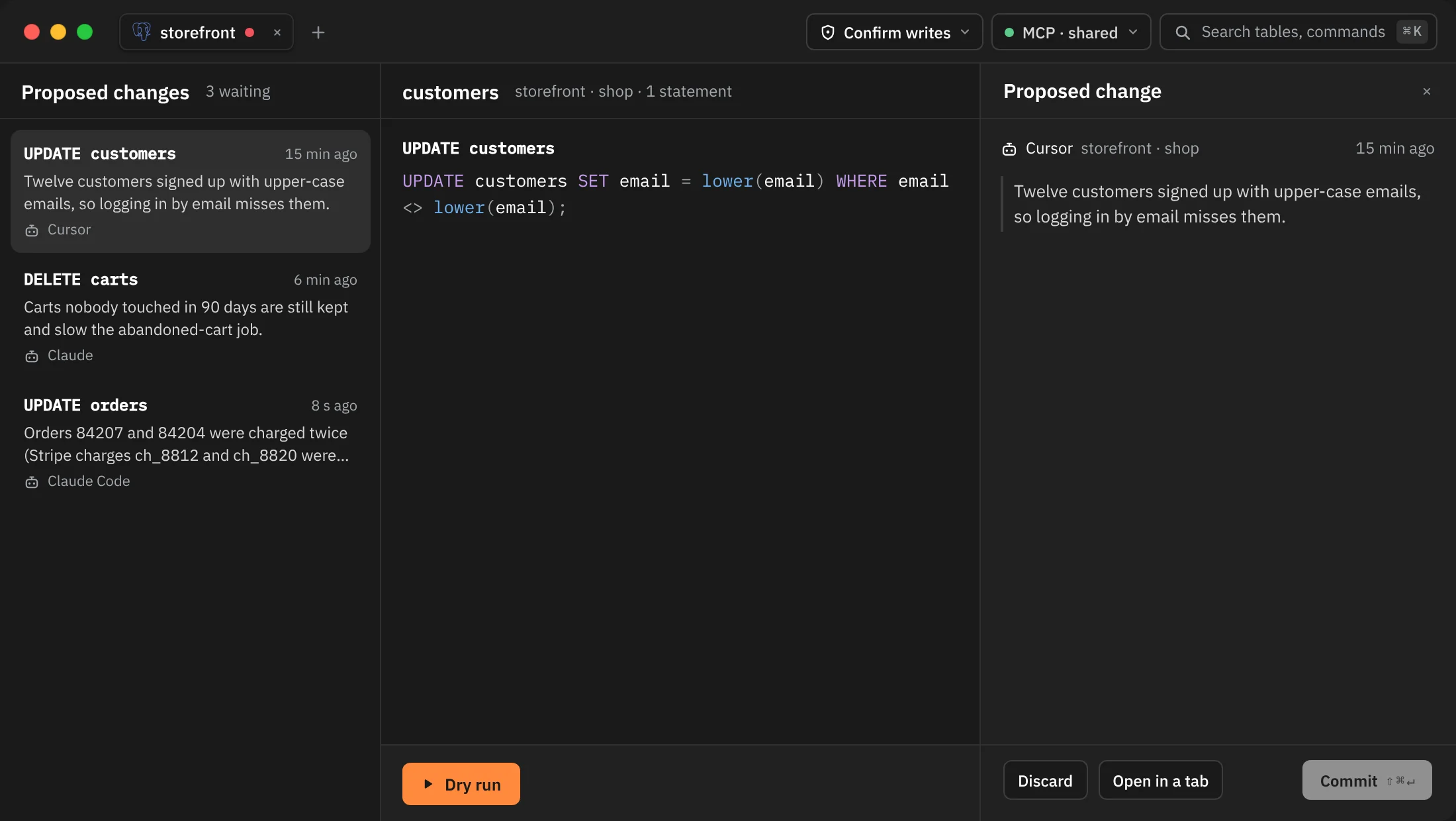This screenshot has width=1456, height=821.
Task: Click Open in a tab button
Action: 1160,781
